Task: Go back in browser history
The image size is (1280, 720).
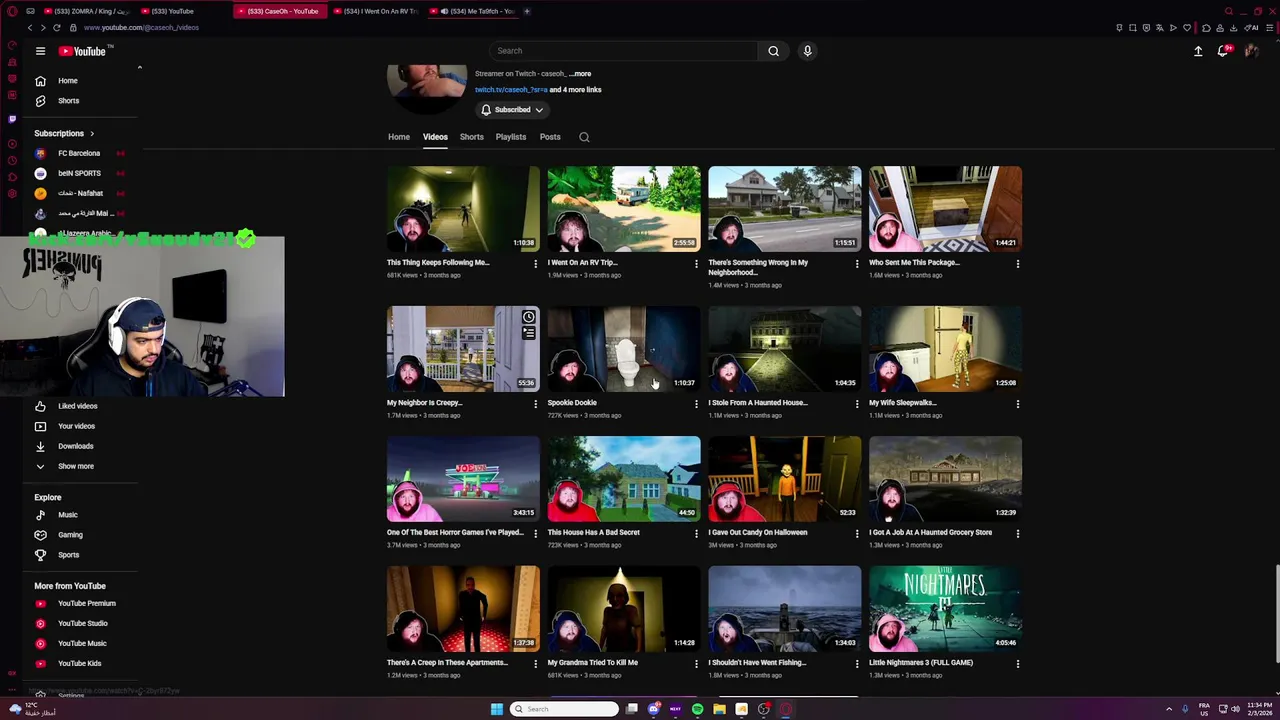Action: 30,28
